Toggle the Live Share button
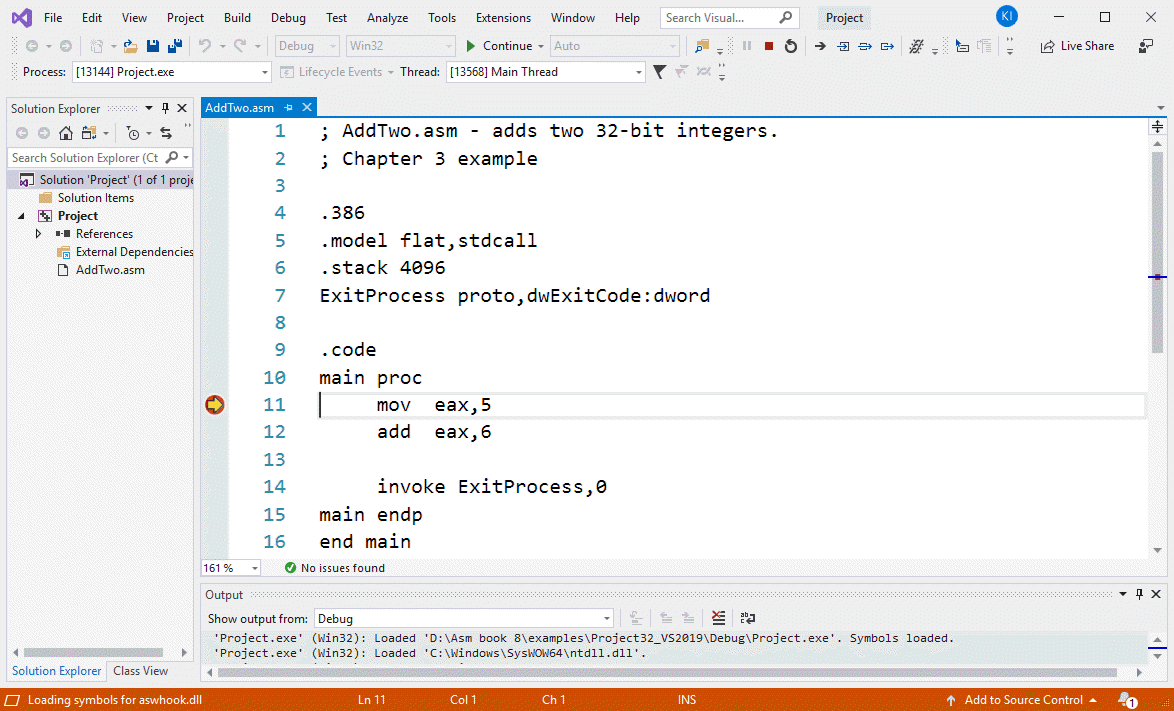 click(x=1077, y=46)
